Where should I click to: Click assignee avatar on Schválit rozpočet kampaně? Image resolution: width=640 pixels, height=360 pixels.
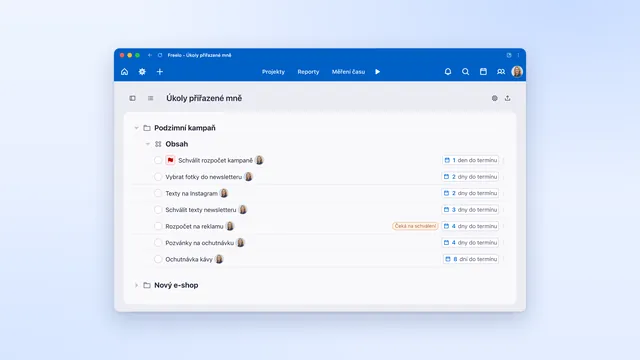(259, 160)
